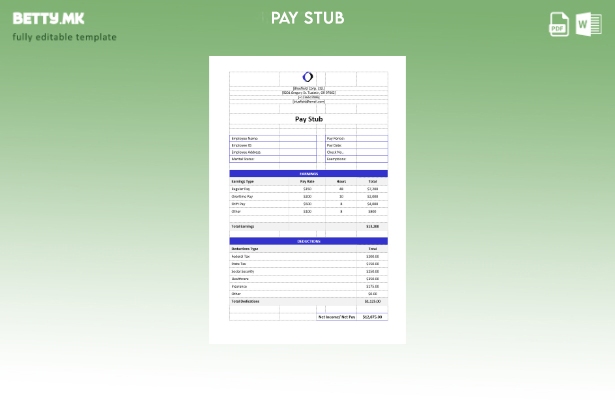This screenshot has height=400, width=615.
Task: Click the 'fully editable template' text
Action: (x=64, y=37)
